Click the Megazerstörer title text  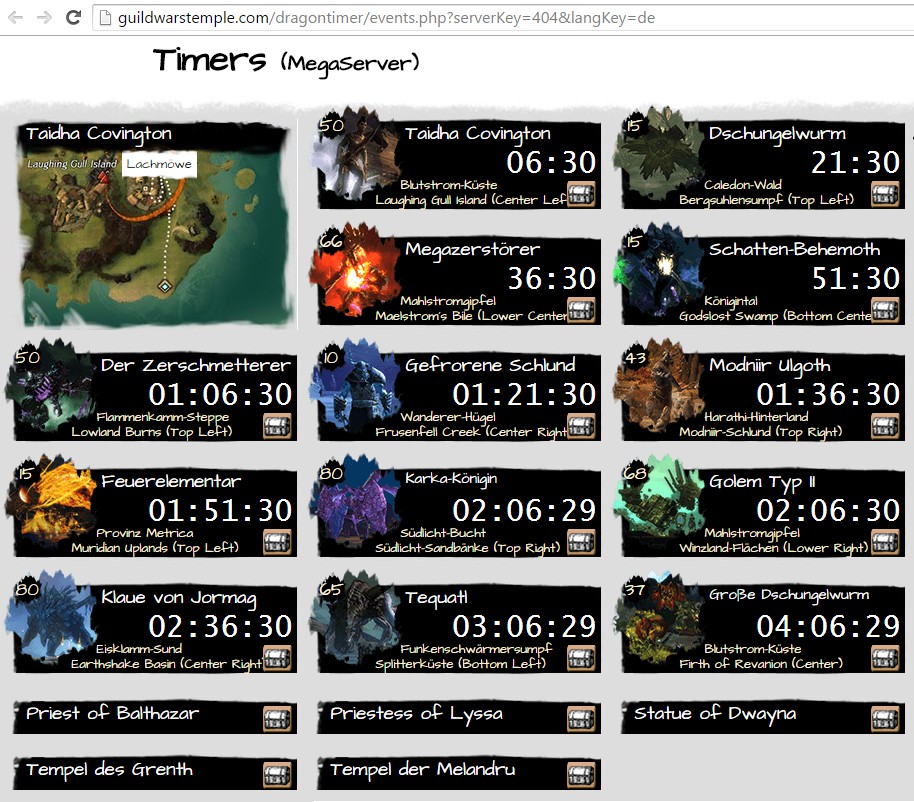point(472,249)
